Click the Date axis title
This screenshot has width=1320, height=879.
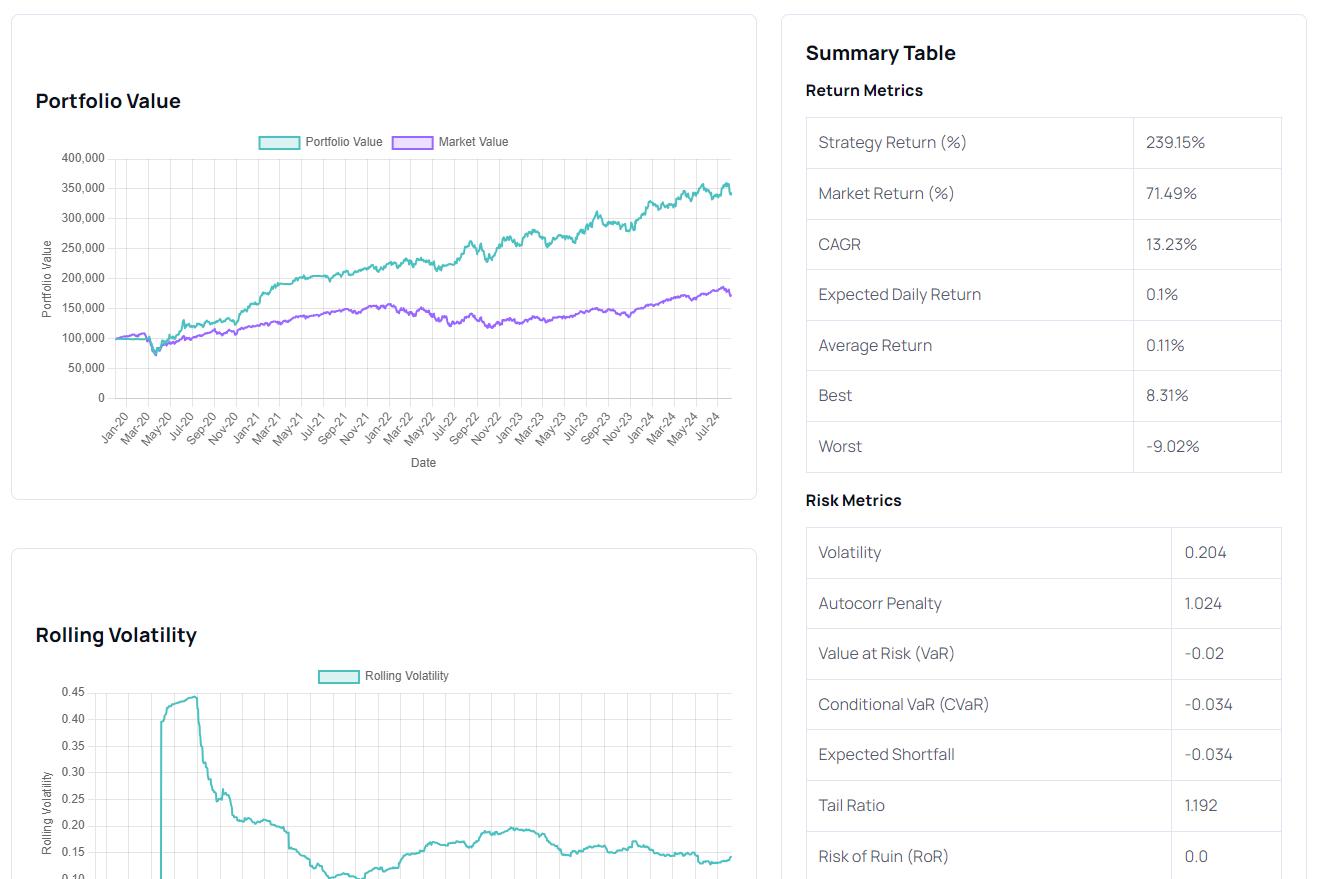423,463
